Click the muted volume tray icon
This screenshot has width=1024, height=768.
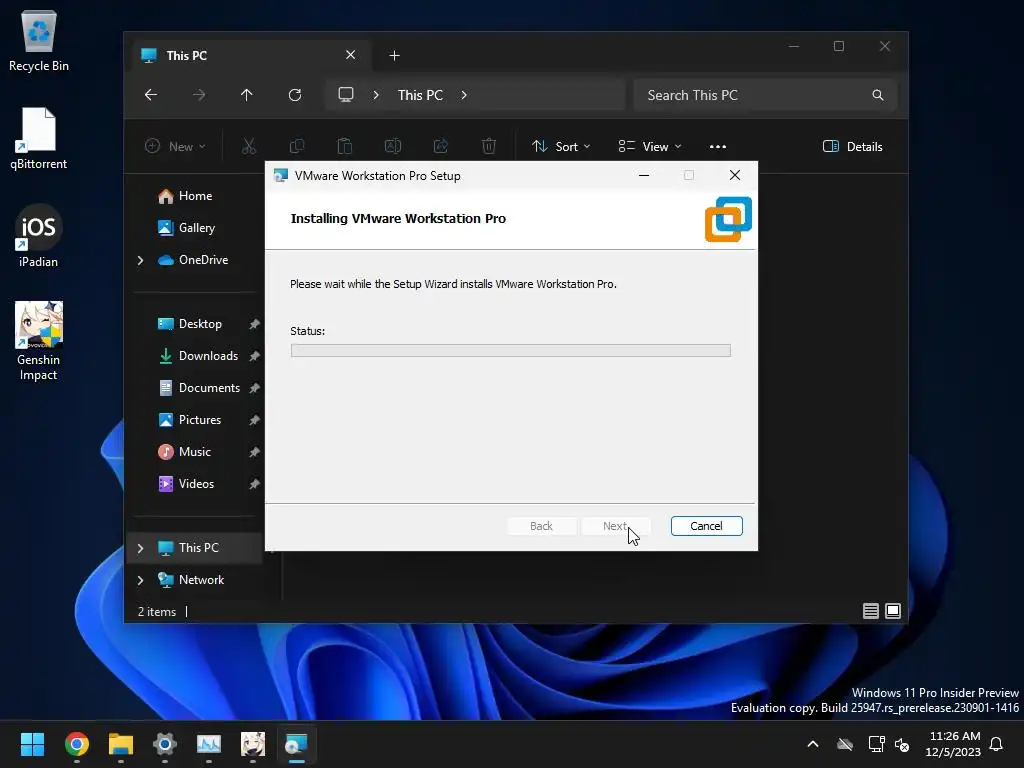click(902, 744)
